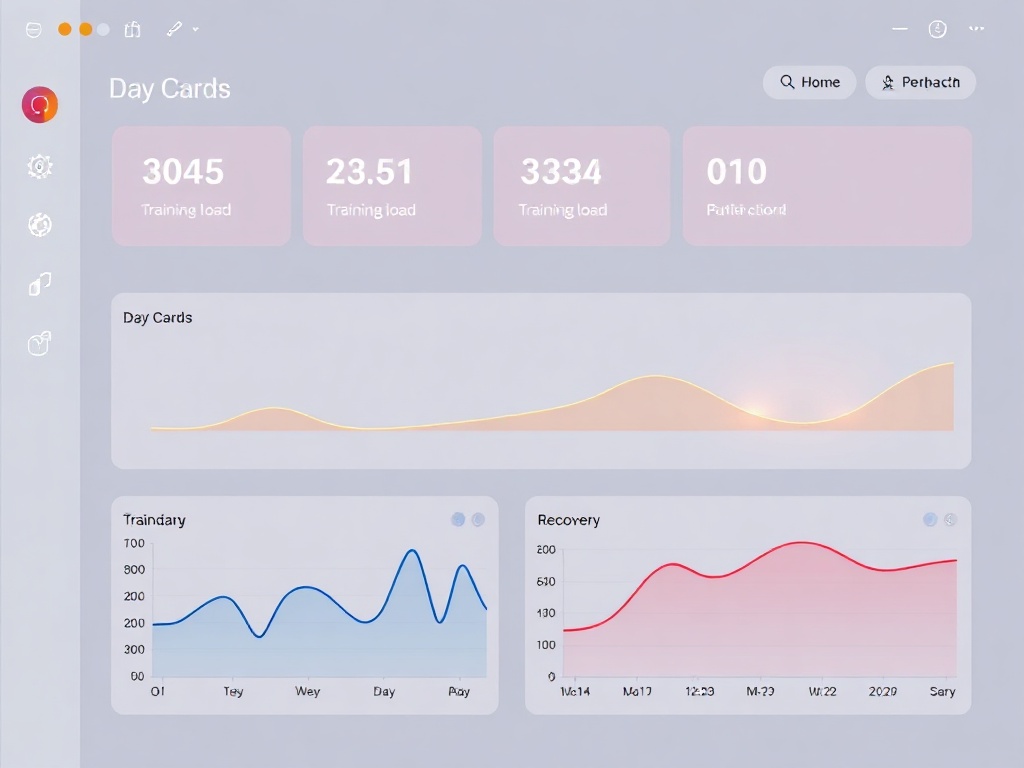Click the apple icon in the sidebar
Image resolution: width=1024 pixels, height=768 pixels.
(39, 343)
